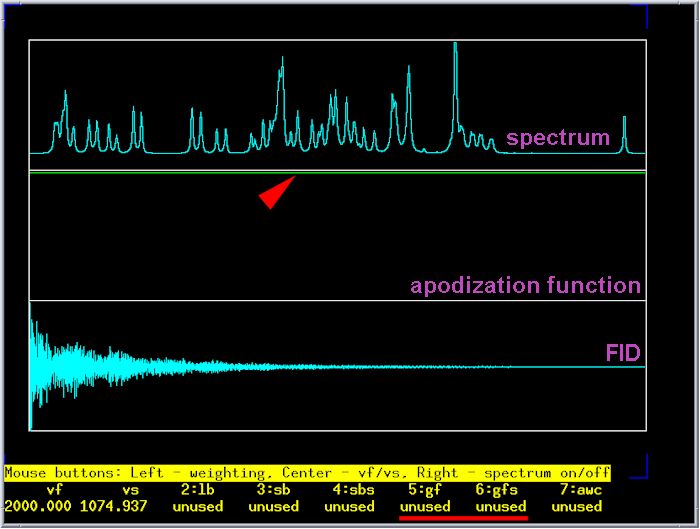Select the 5:gf gaussian parameter
Viewport: 700px width, 529px height.
pos(425,490)
